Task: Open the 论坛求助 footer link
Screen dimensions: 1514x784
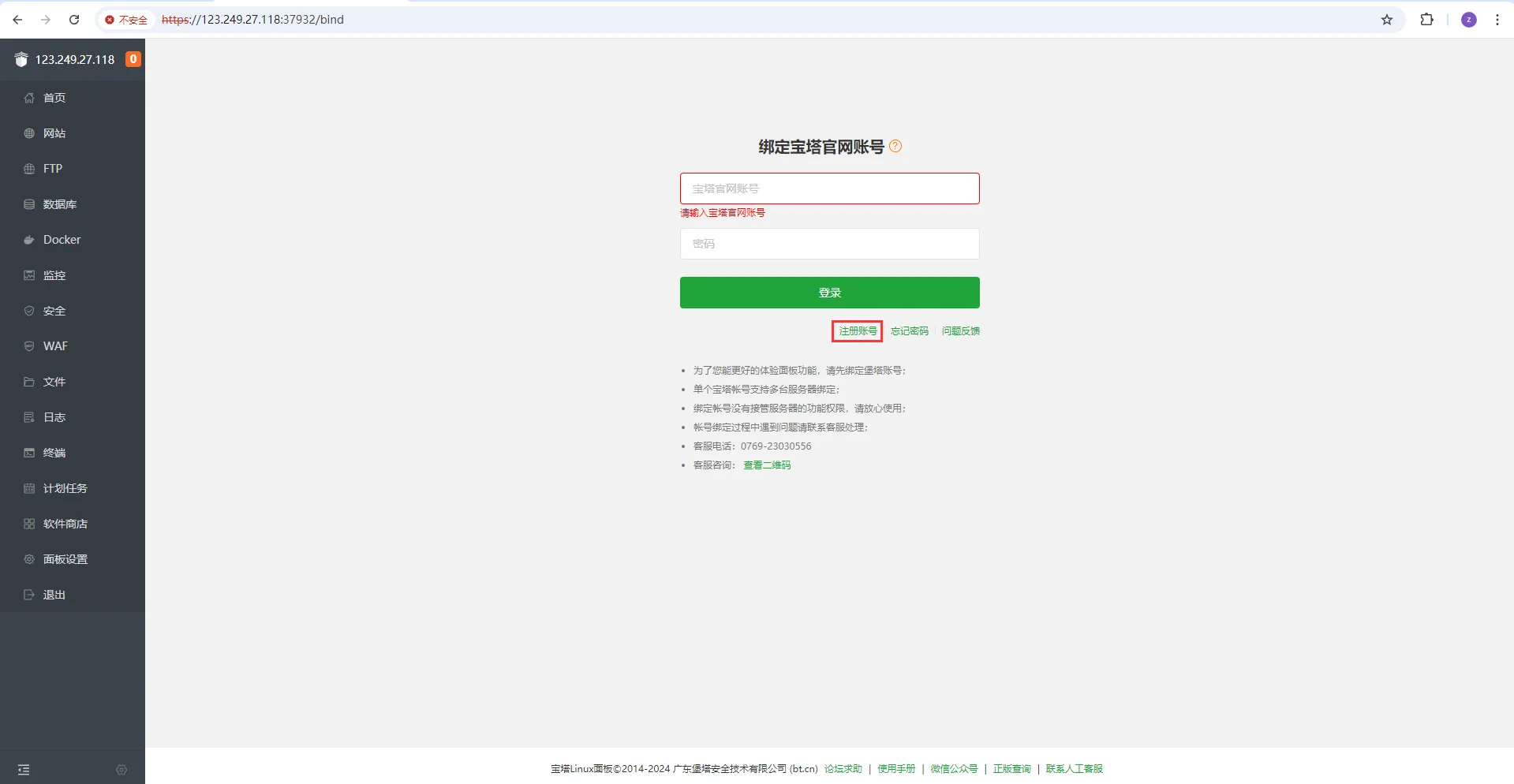Action: click(x=843, y=769)
